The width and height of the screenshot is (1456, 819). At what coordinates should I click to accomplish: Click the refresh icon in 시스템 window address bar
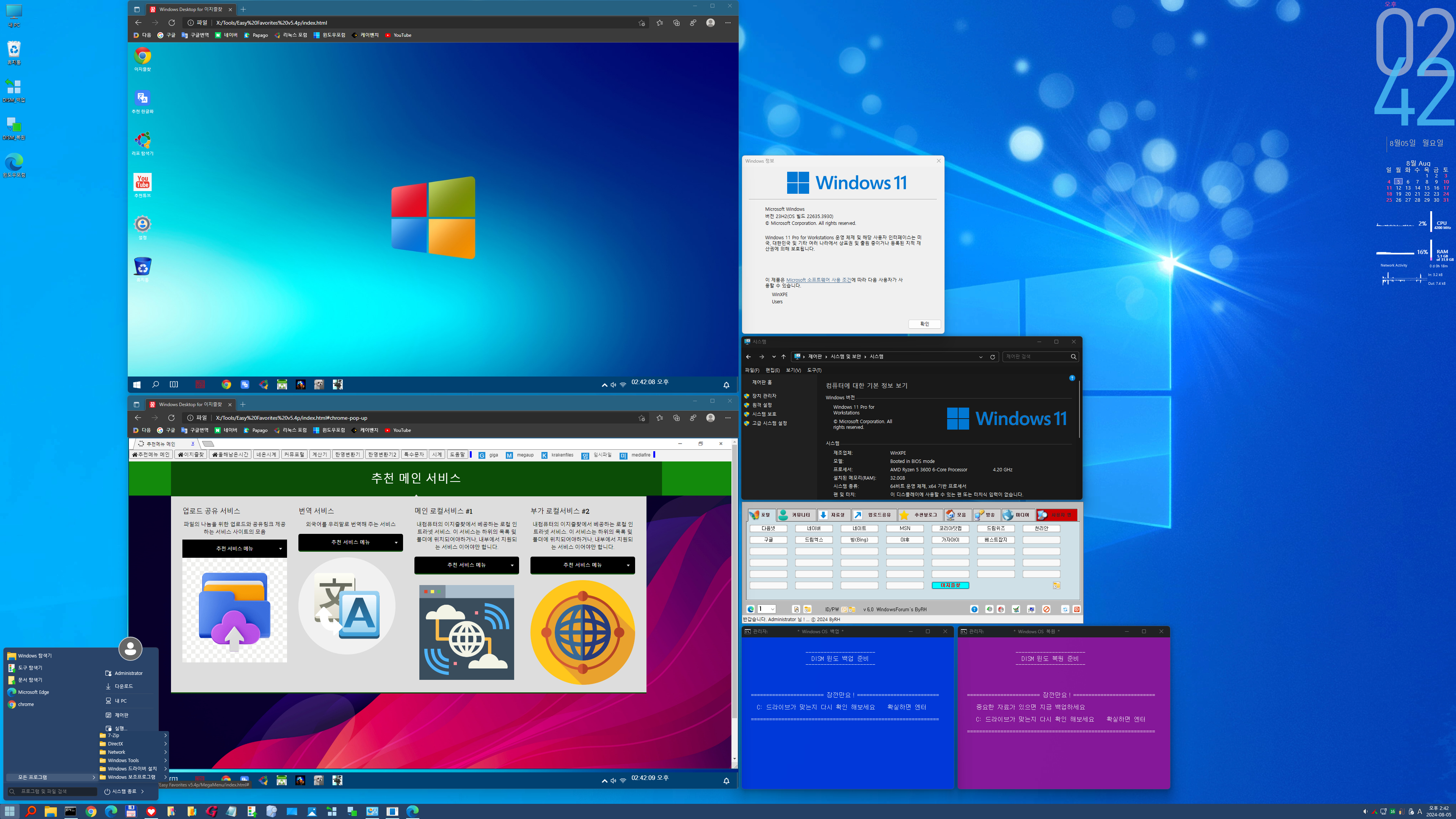pos(993,357)
